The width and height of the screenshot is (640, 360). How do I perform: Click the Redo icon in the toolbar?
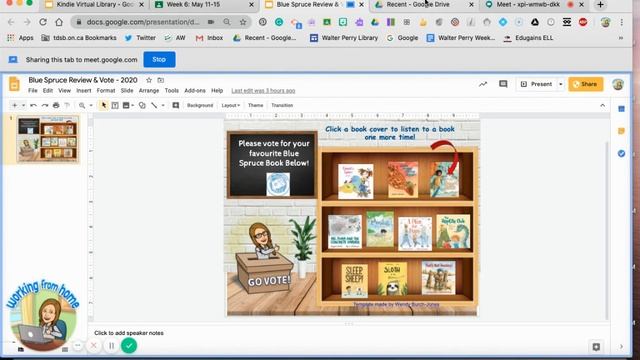coord(45,105)
